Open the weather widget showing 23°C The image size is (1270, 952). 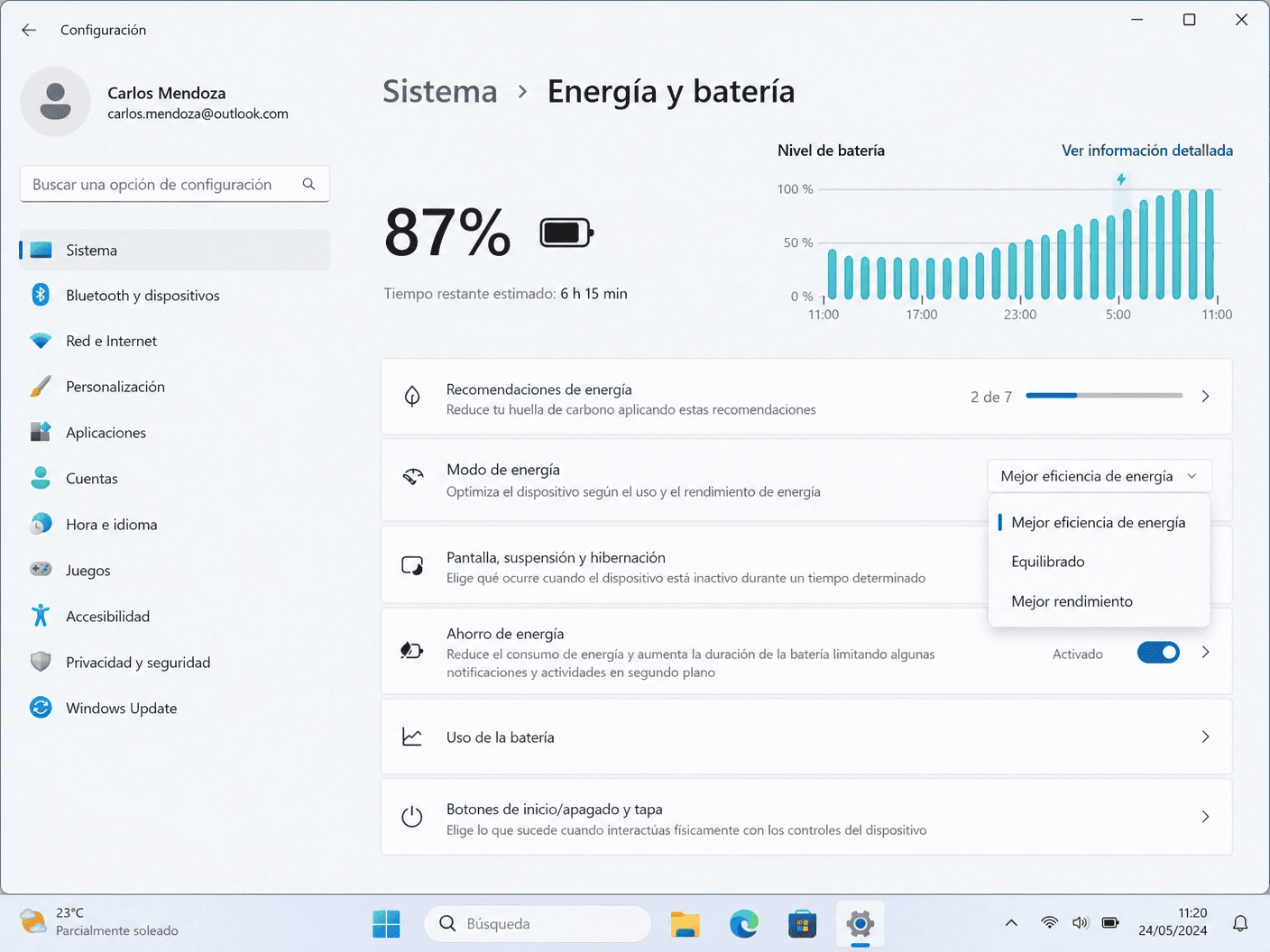(100, 922)
